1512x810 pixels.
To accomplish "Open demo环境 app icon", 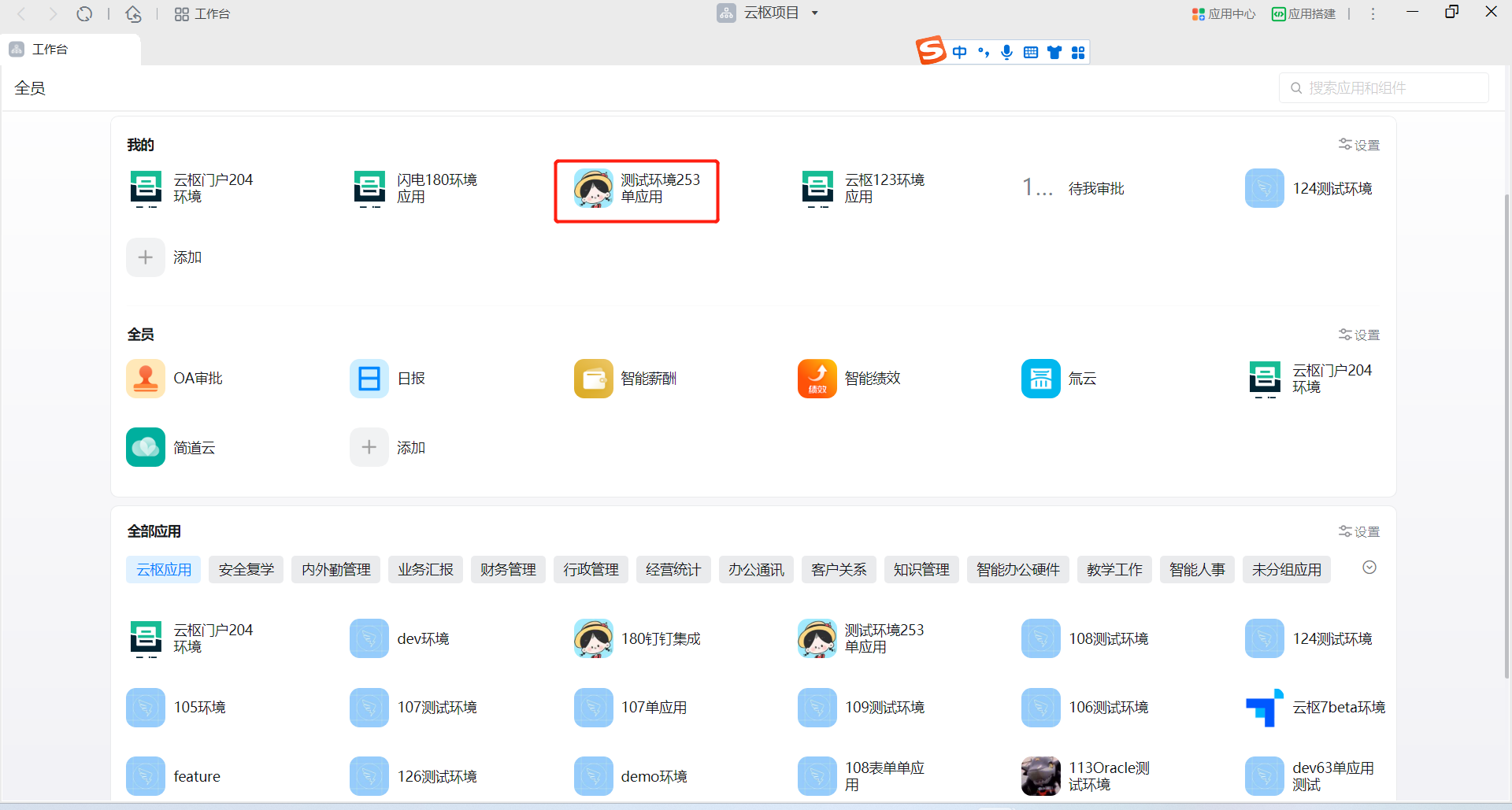I will pos(594,776).
